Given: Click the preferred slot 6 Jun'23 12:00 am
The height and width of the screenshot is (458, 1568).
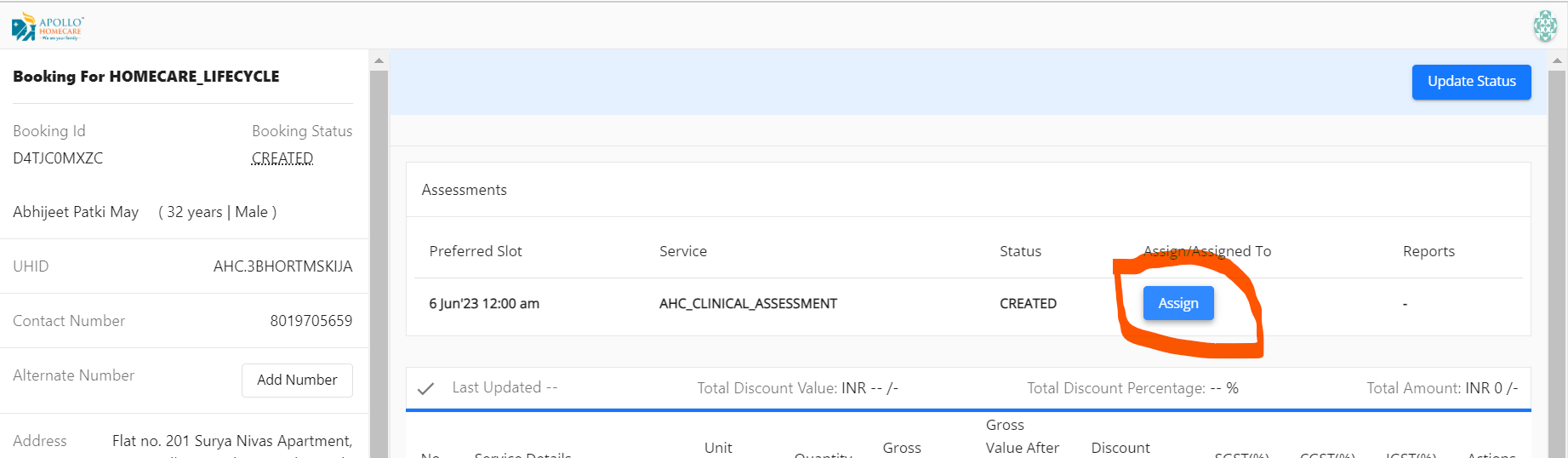Looking at the screenshot, I should tap(484, 303).
